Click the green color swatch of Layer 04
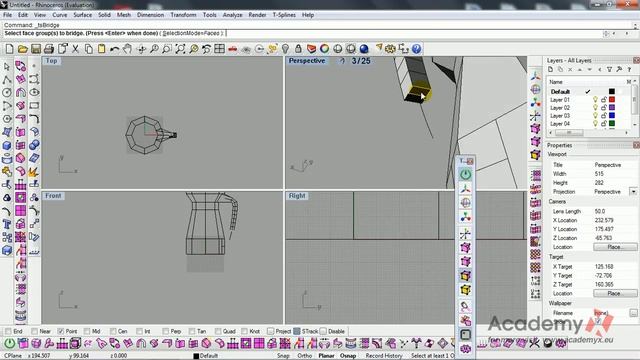640x360 pixels. pyautogui.click(x=612, y=124)
